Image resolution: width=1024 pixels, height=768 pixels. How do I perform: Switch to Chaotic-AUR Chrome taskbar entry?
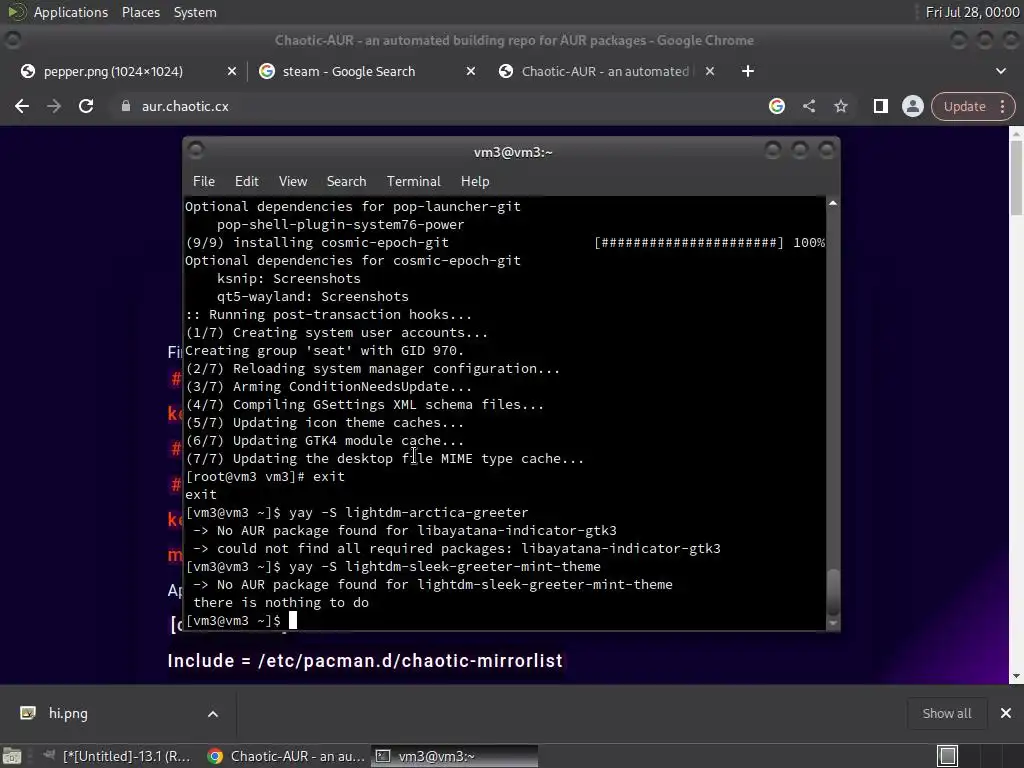(x=285, y=756)
